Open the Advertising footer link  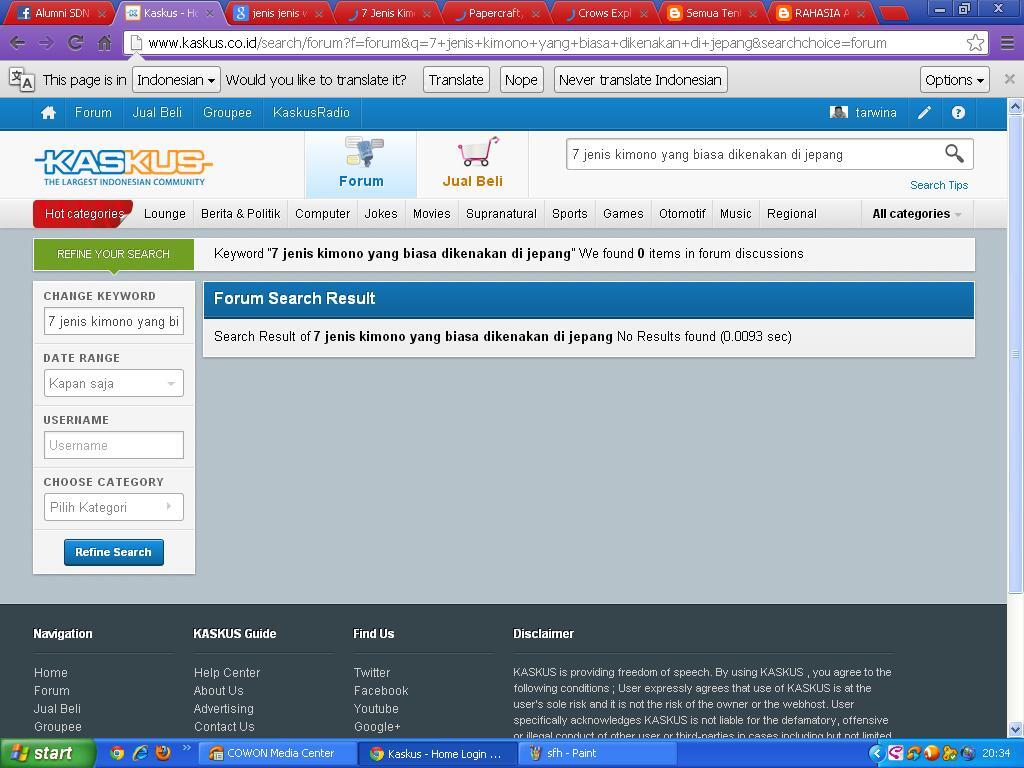point(223,709)
